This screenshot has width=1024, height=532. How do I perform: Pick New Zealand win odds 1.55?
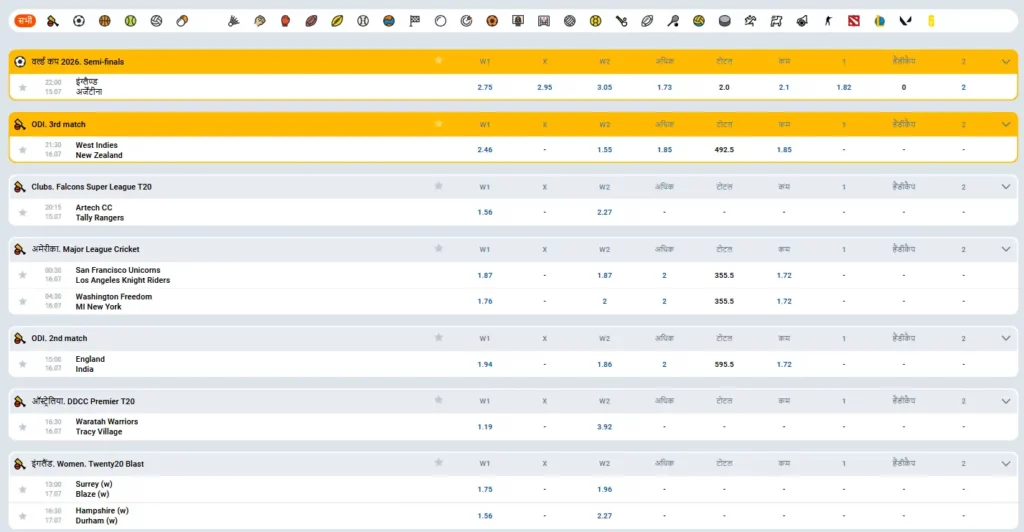[x=605, y=149]
